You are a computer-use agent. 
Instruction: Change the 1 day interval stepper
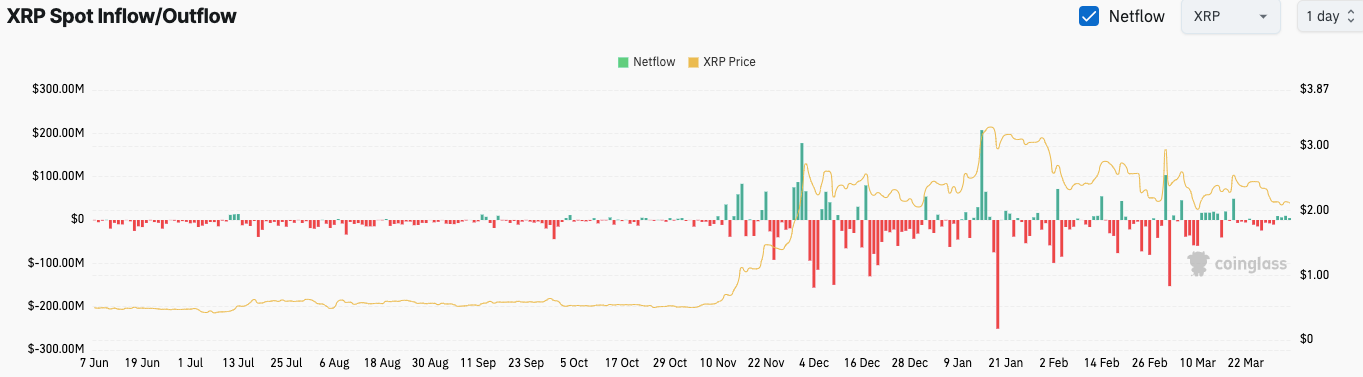(1330, 16)
